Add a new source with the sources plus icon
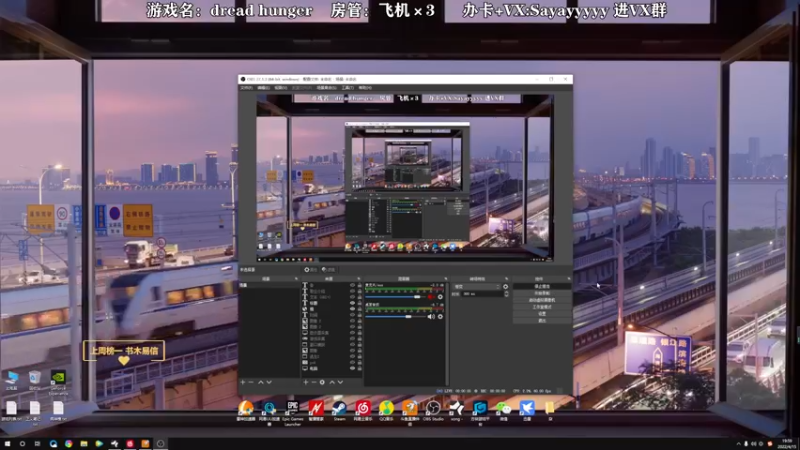 point(306,382)
